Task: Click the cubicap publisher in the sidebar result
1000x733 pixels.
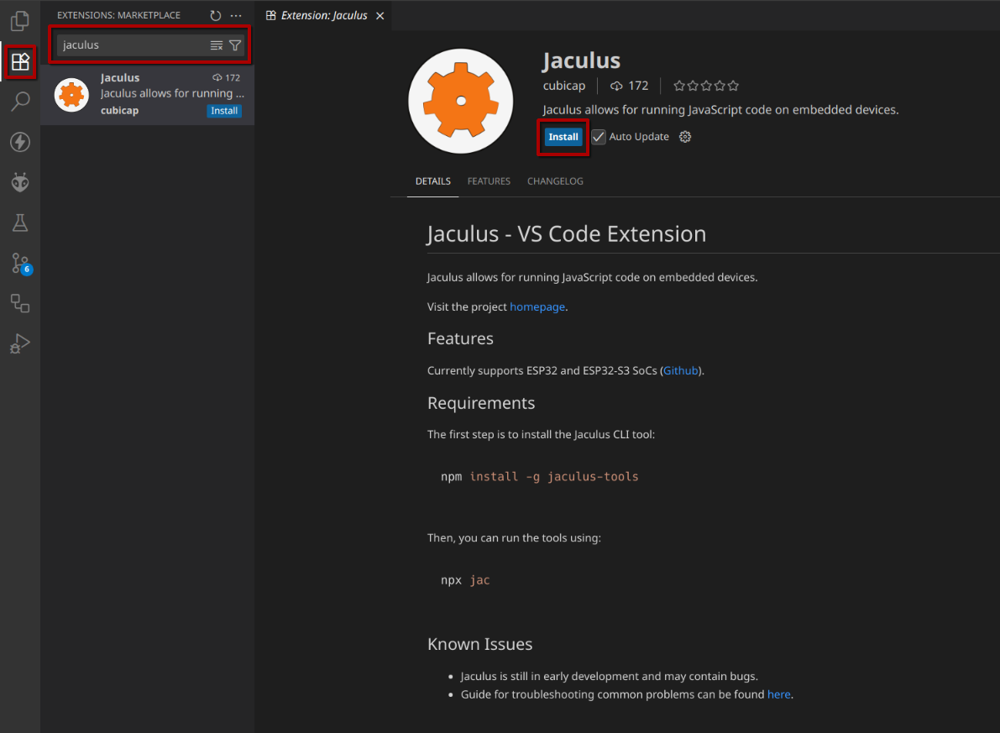Action: (x=119, y=110)
